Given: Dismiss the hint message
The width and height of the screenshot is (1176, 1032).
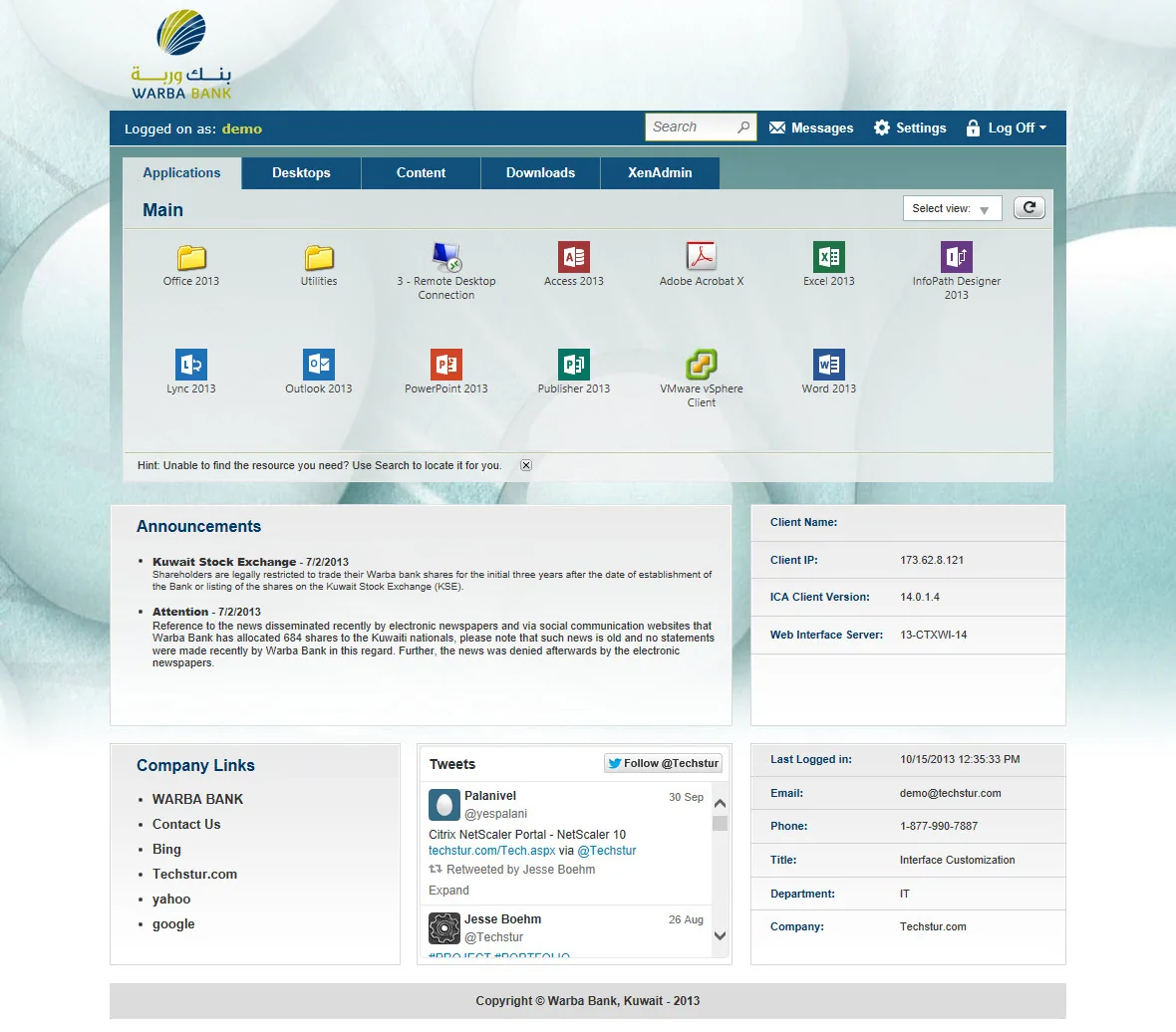Looking at the screenshot, I should [526, 465].
